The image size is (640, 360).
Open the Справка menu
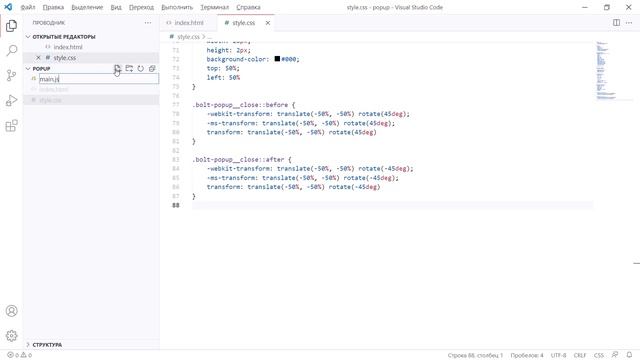(x=248, y=7)
